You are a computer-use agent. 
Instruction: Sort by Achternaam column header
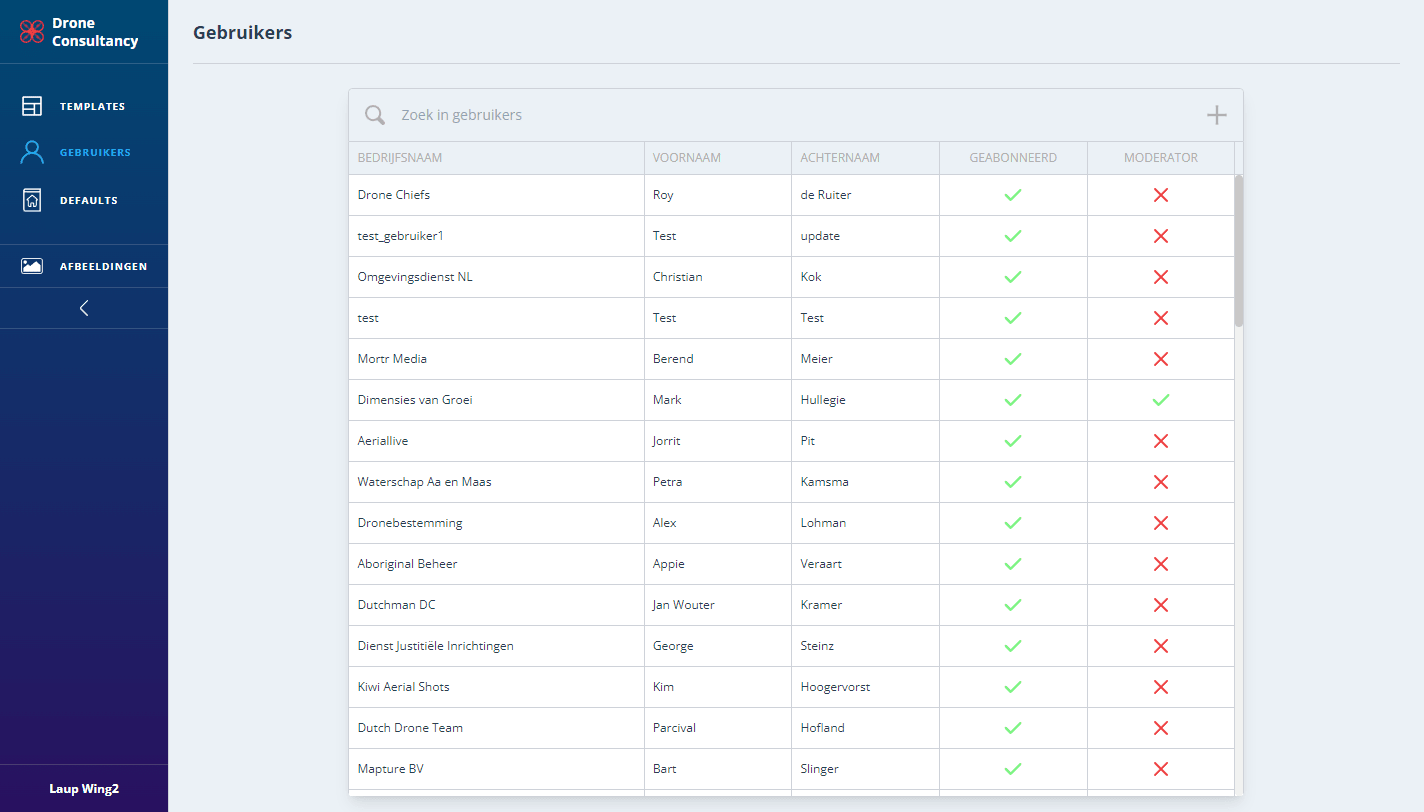coord(840,158)
